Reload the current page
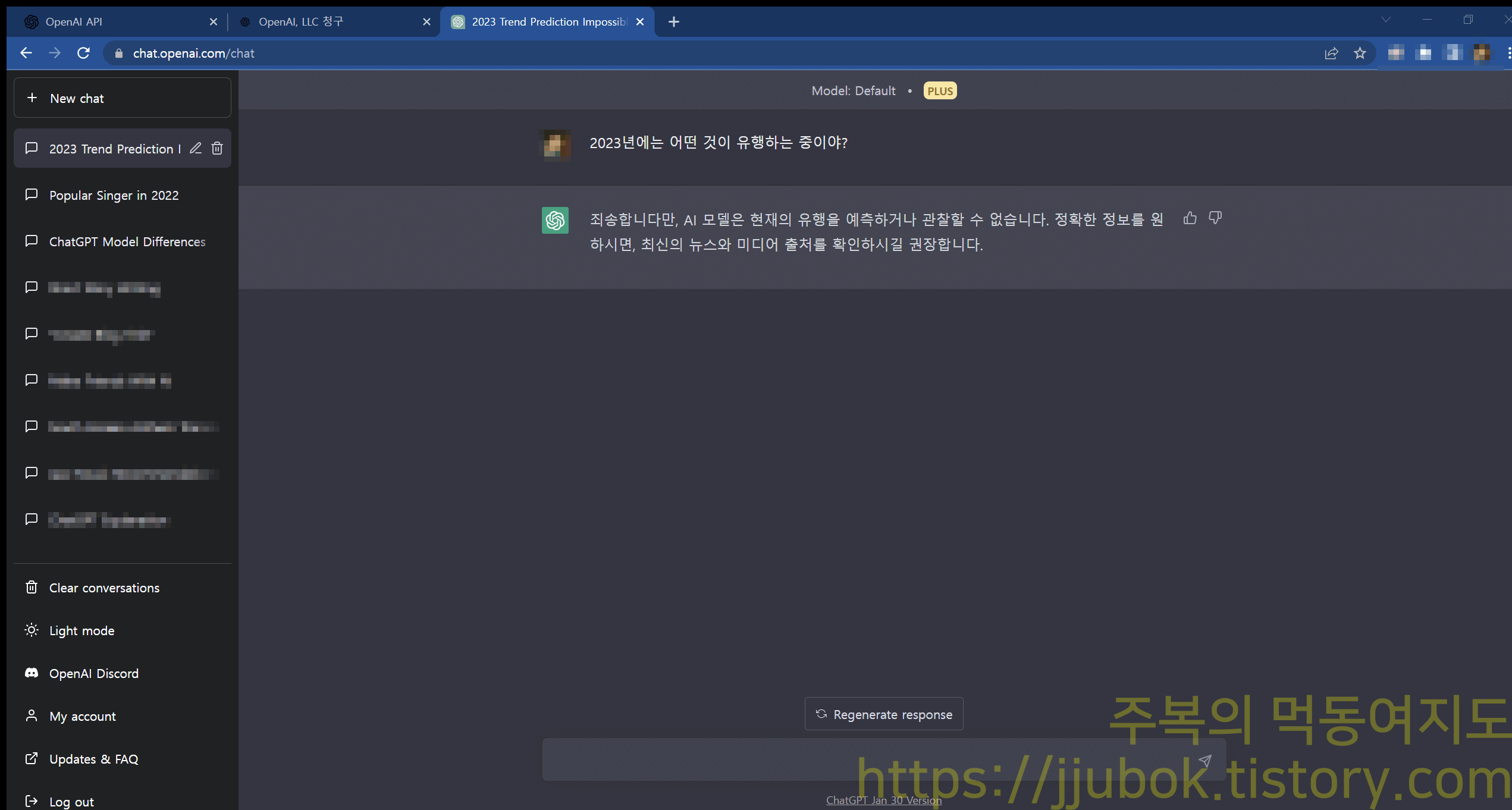The height and width of the screenshot is (810, 1512). coord(84,53)
